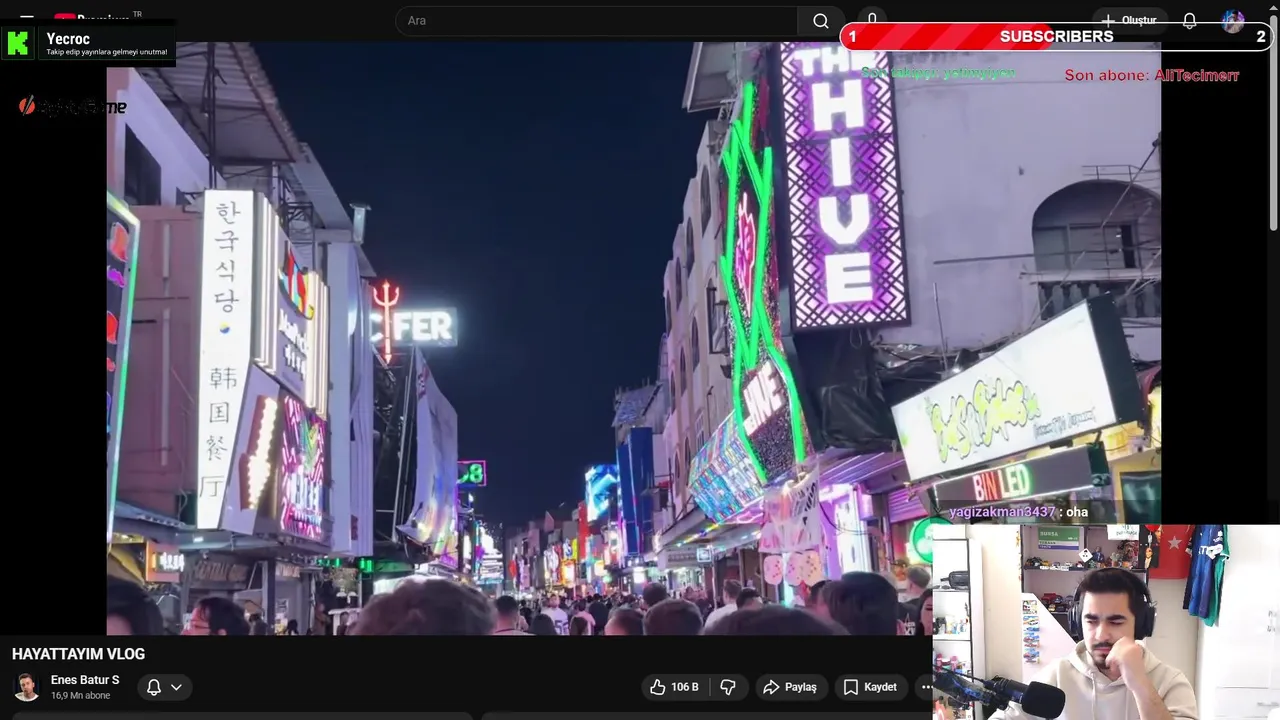The width and height of the screenshot is (1280, 720).
Task: Click the Oluştur create button
Action: [1129, 21]
